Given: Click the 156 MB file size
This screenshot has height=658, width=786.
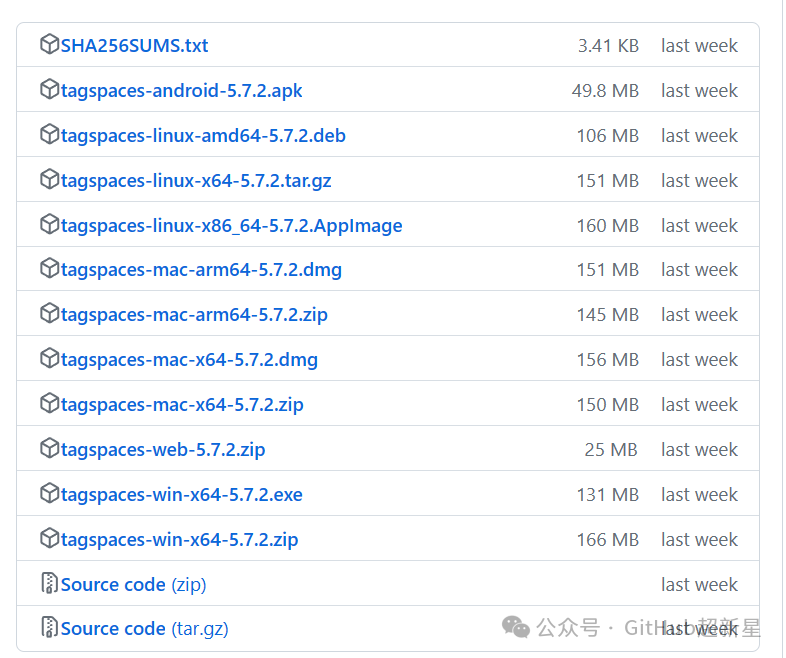Looking at the screenshot, I should tap(608, 360).
